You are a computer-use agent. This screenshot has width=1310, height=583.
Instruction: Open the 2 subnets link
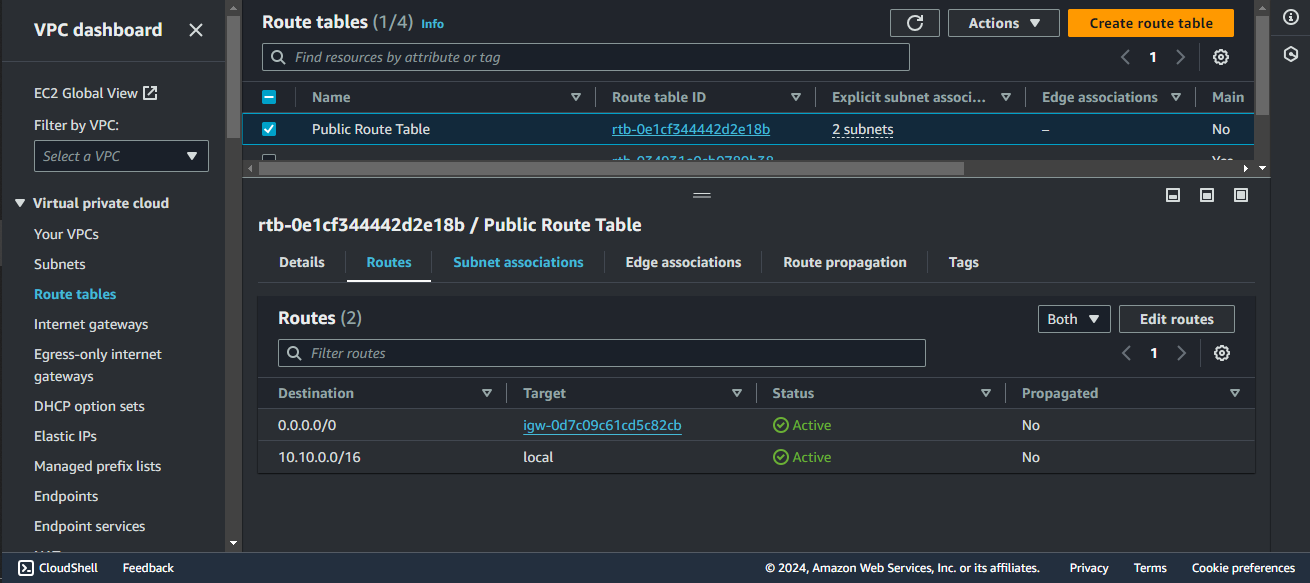(x=863, y=129)
